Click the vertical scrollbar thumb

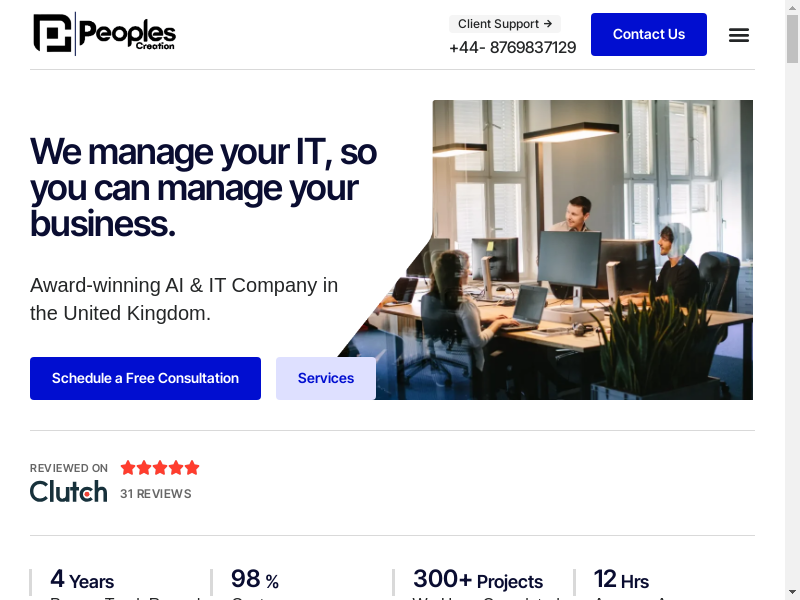(792, 39)
